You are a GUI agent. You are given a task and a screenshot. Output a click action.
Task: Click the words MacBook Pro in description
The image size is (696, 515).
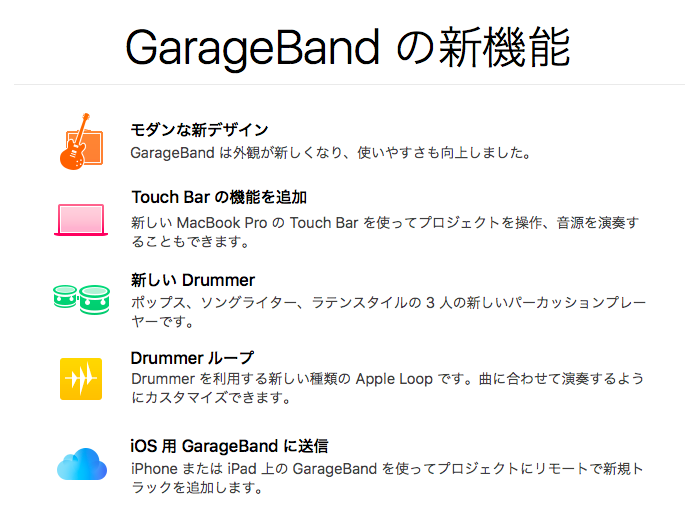[222, 223]
